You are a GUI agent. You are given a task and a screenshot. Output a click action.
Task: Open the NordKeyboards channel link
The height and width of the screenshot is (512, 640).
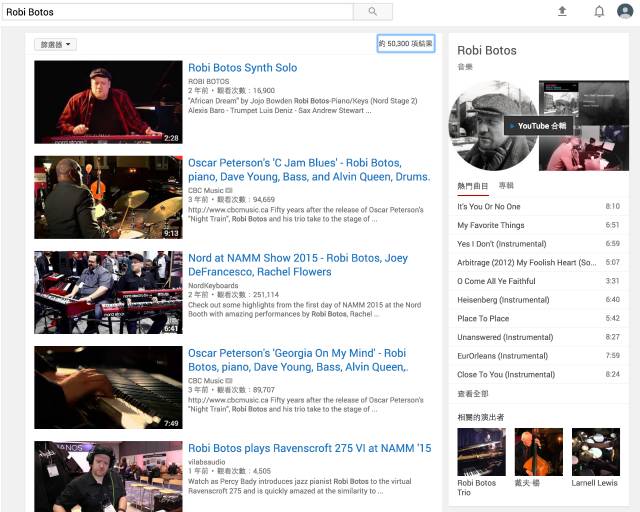213,285
